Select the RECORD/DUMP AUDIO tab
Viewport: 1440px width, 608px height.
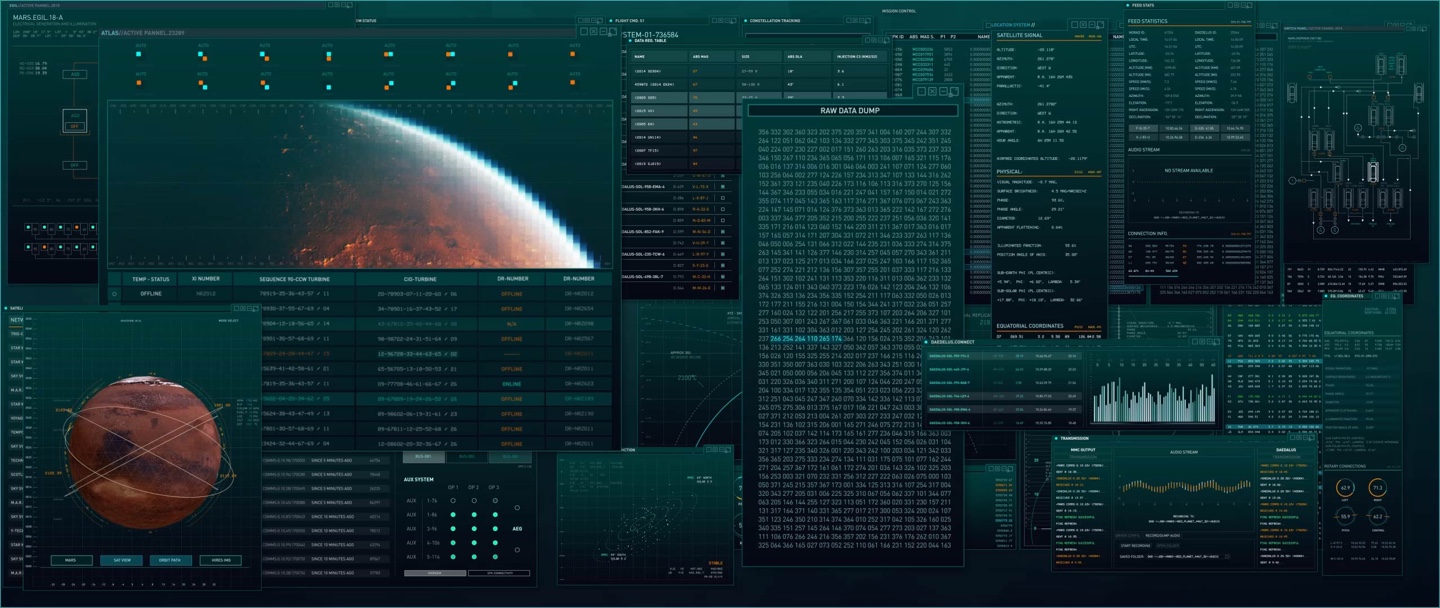pos(1163,535)
